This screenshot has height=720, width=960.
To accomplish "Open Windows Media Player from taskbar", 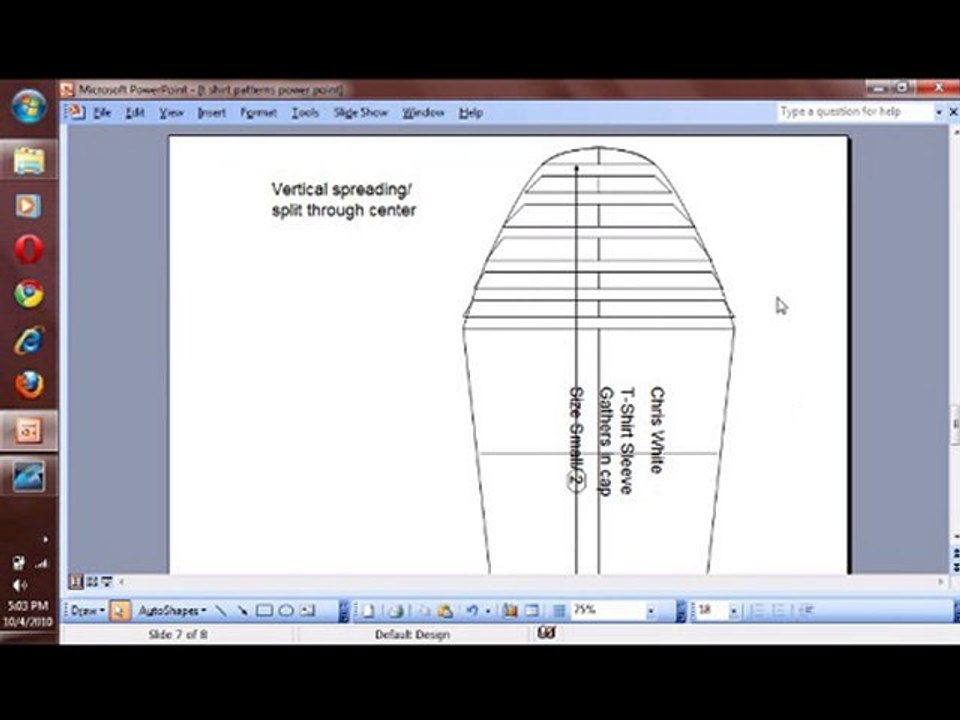I will tap(28, 206).
